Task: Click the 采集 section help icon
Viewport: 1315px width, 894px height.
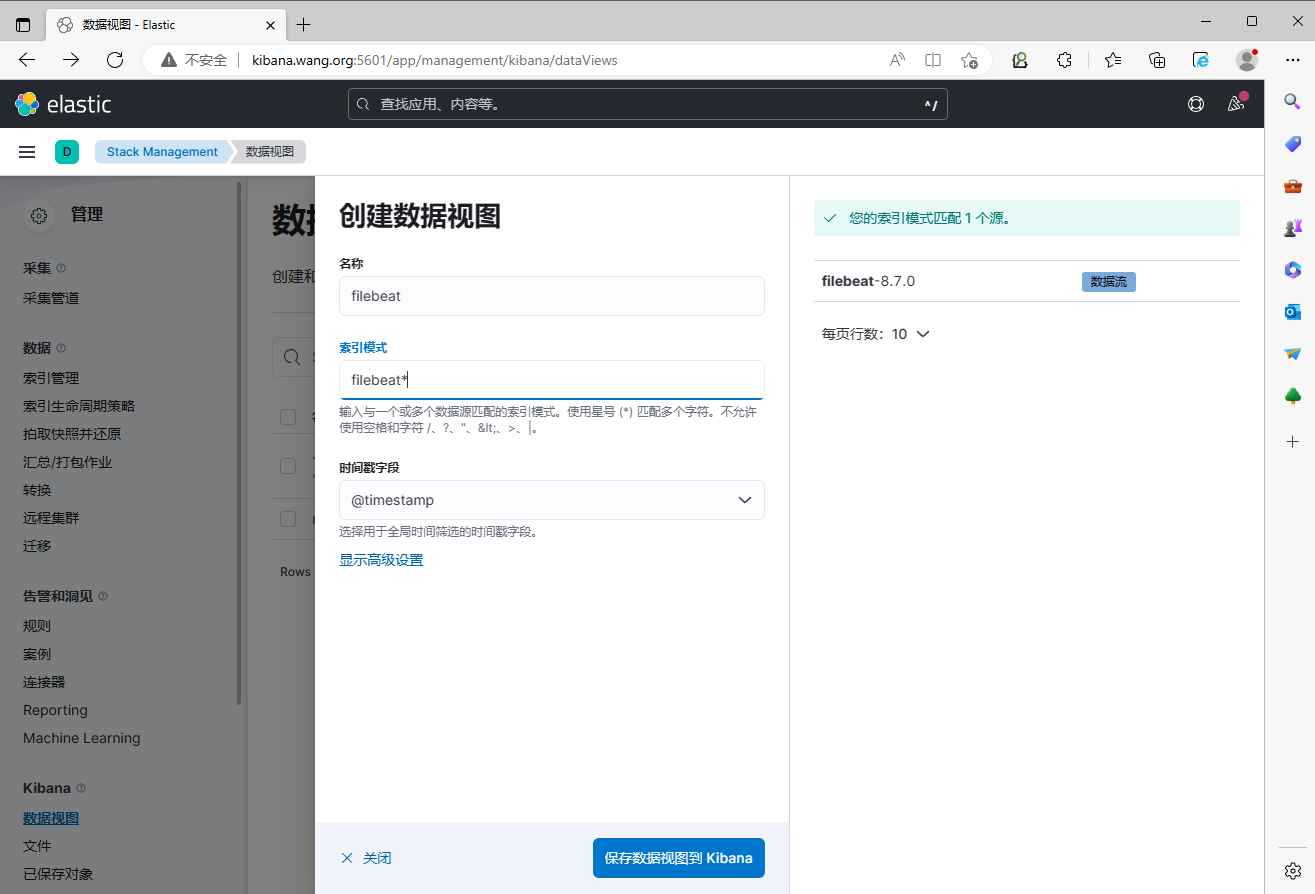Action: [61, 268]
